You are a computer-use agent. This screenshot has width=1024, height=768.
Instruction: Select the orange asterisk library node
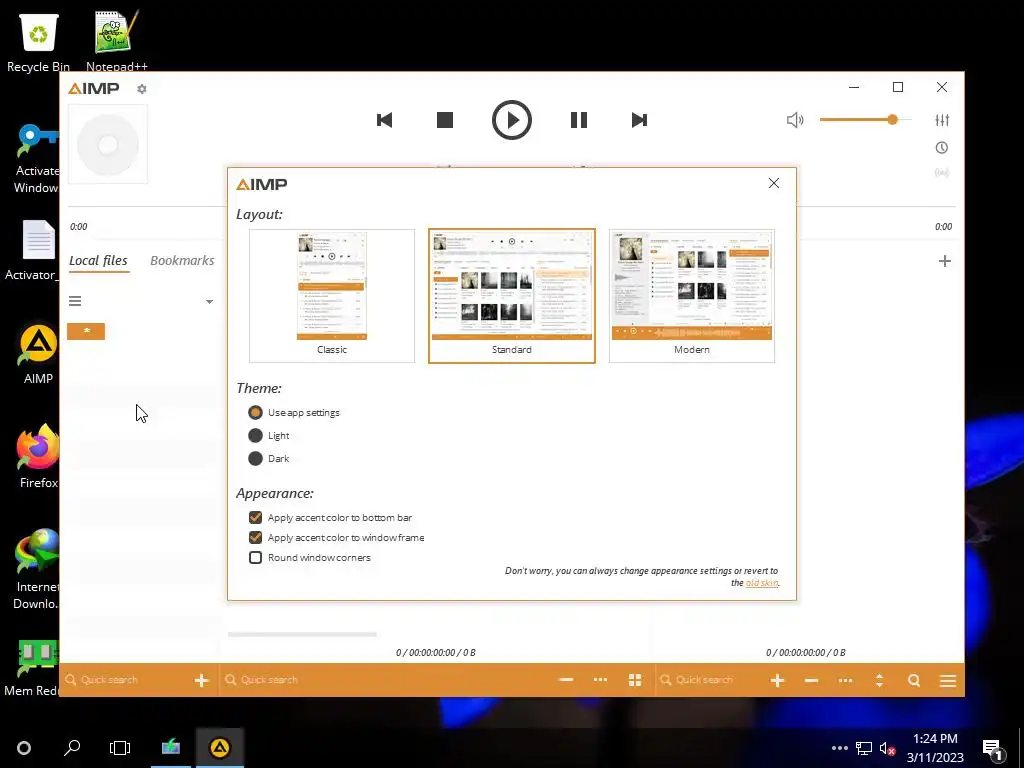click(86, 331)
